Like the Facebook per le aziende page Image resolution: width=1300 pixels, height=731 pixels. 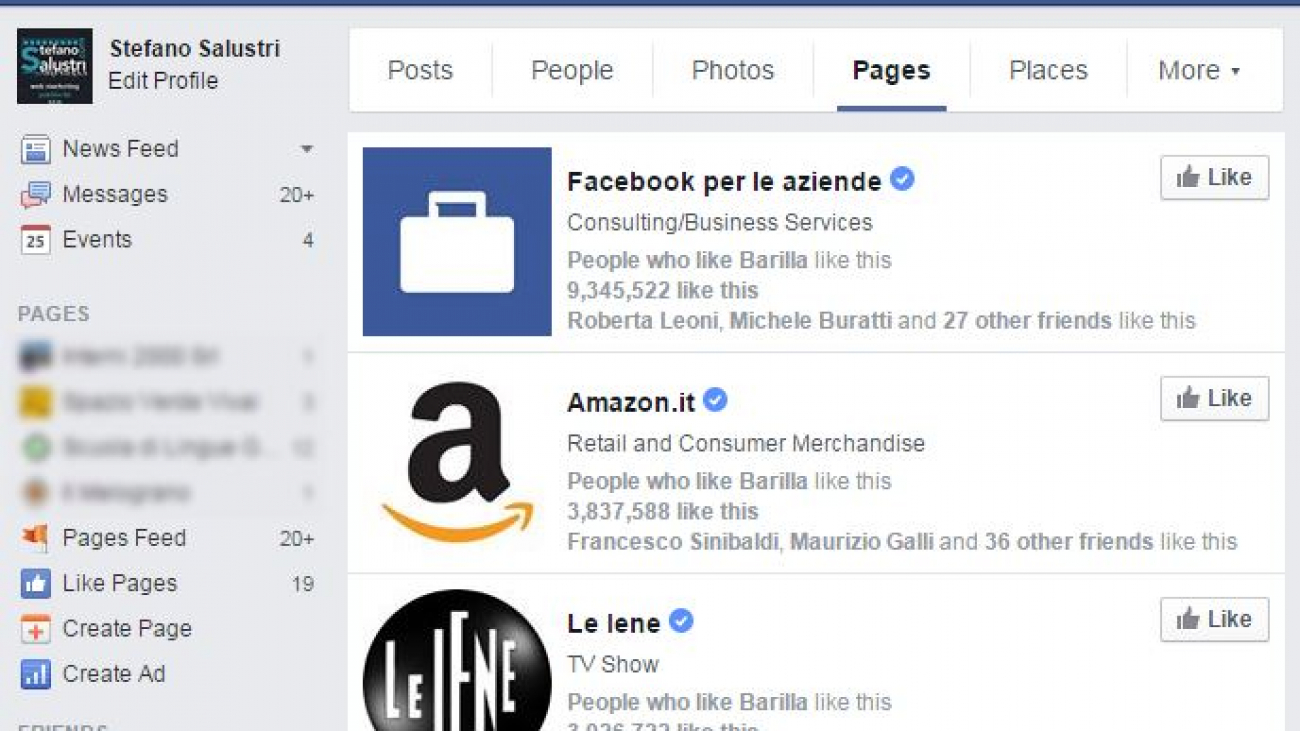(1214, 178)
